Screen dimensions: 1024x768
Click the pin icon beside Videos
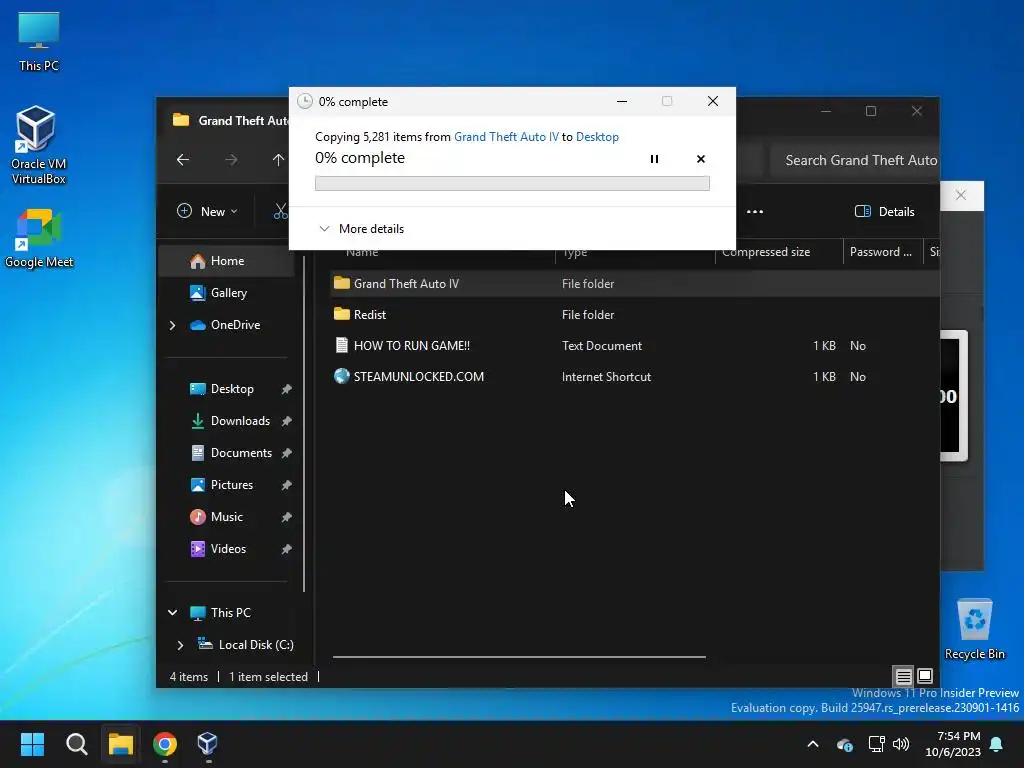pos(286,549)
